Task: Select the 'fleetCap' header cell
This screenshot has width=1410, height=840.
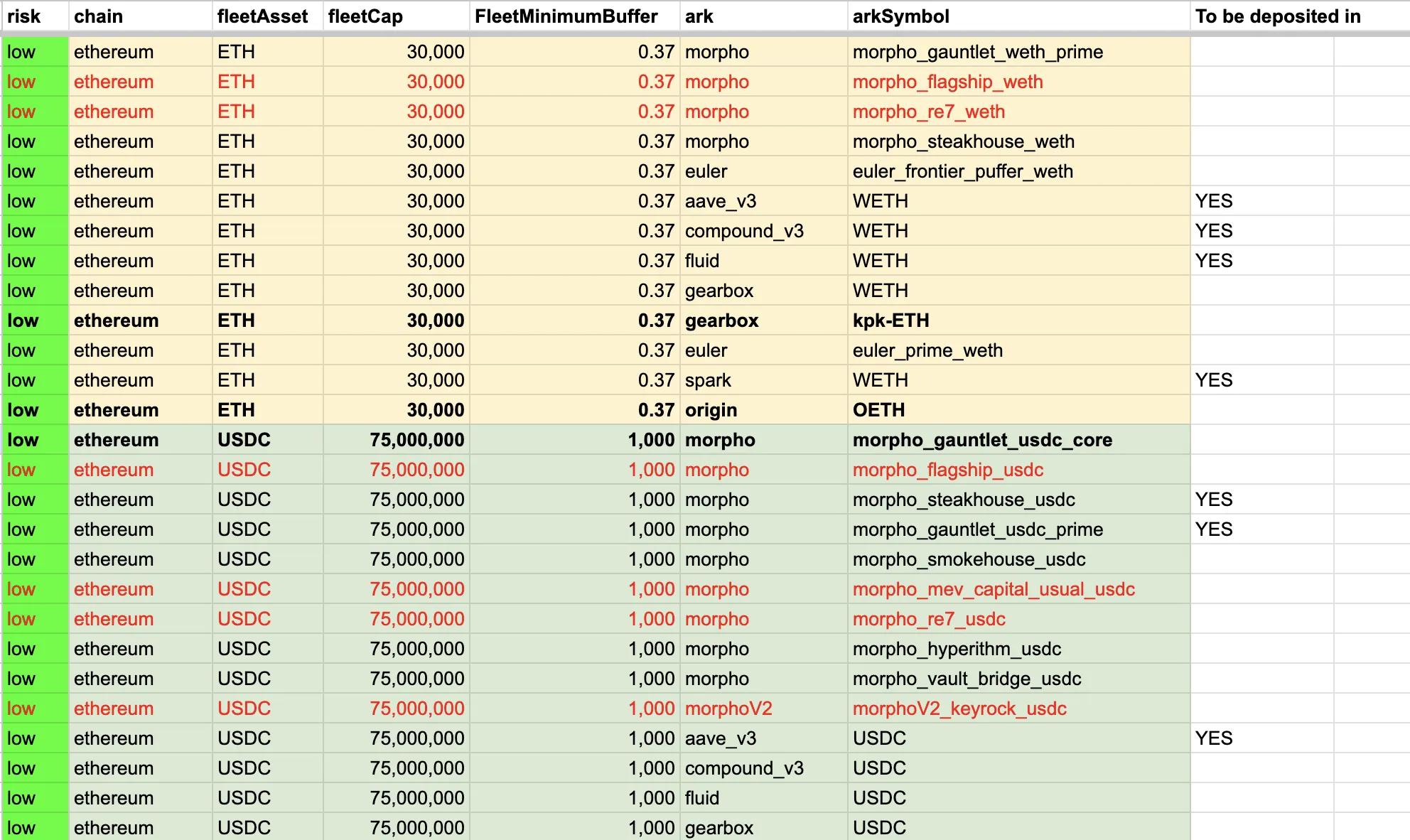Action: 365,16
